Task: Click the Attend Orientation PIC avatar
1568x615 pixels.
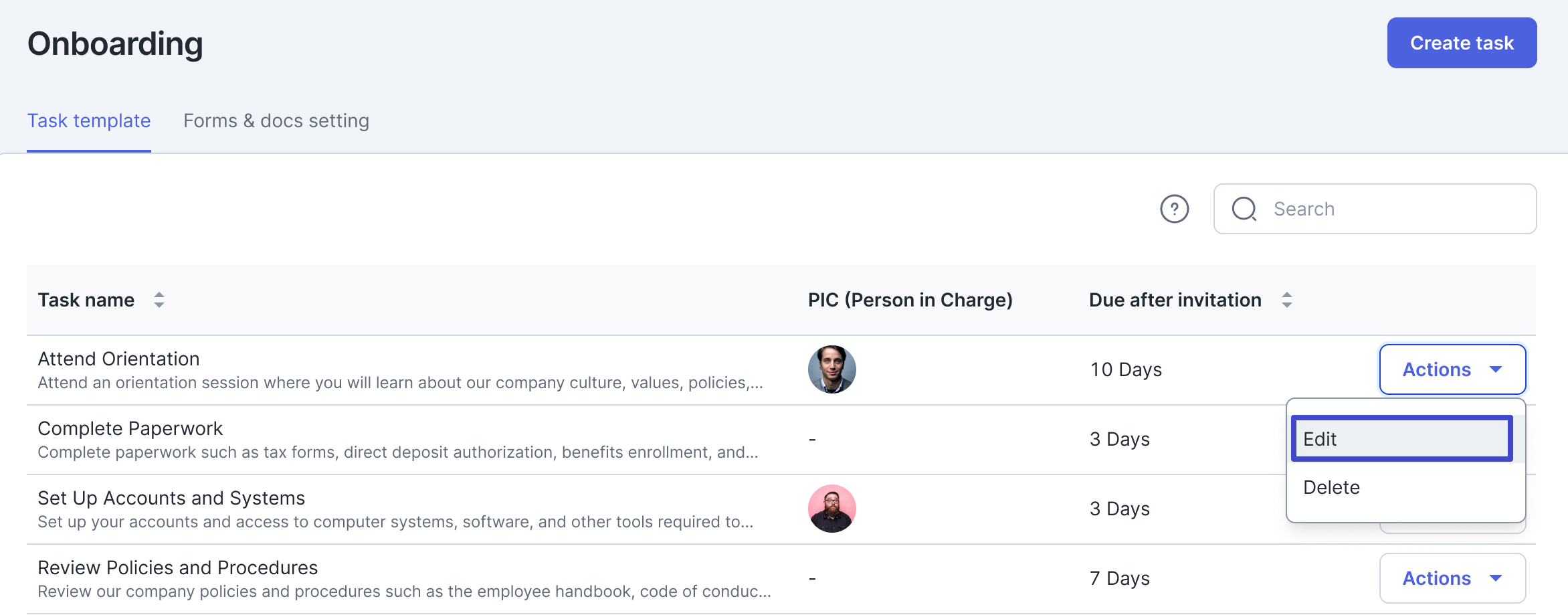Action: pos(831,369)
